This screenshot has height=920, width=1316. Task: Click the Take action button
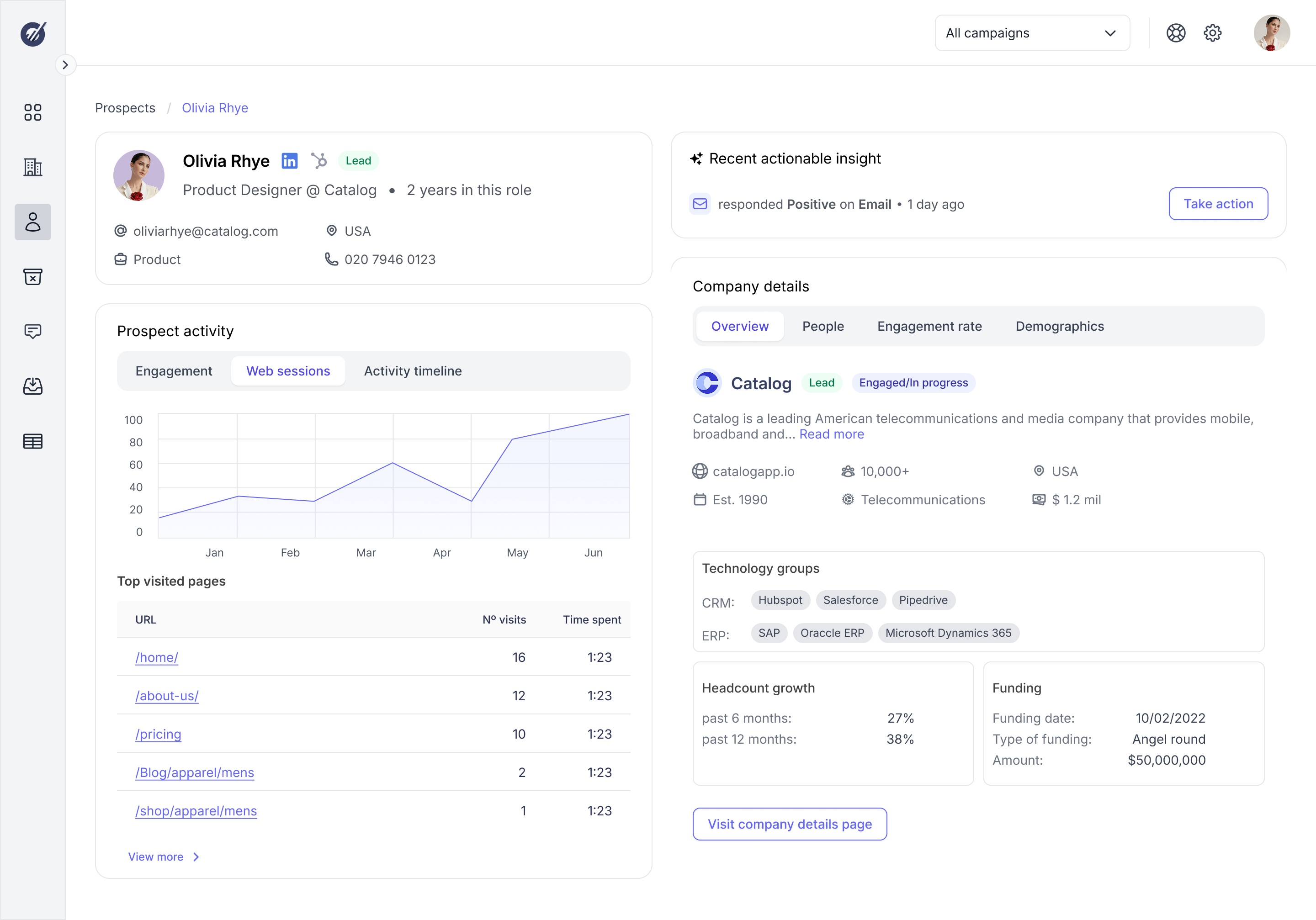1218,204
